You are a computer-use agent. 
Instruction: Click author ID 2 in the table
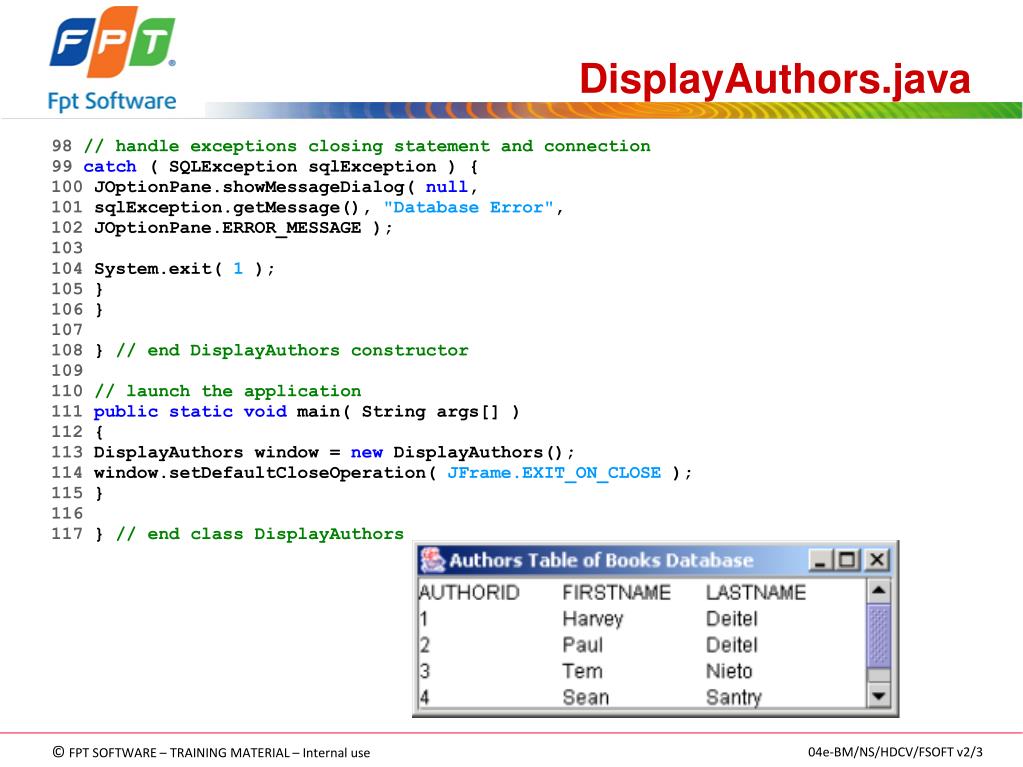click(425, 645)
